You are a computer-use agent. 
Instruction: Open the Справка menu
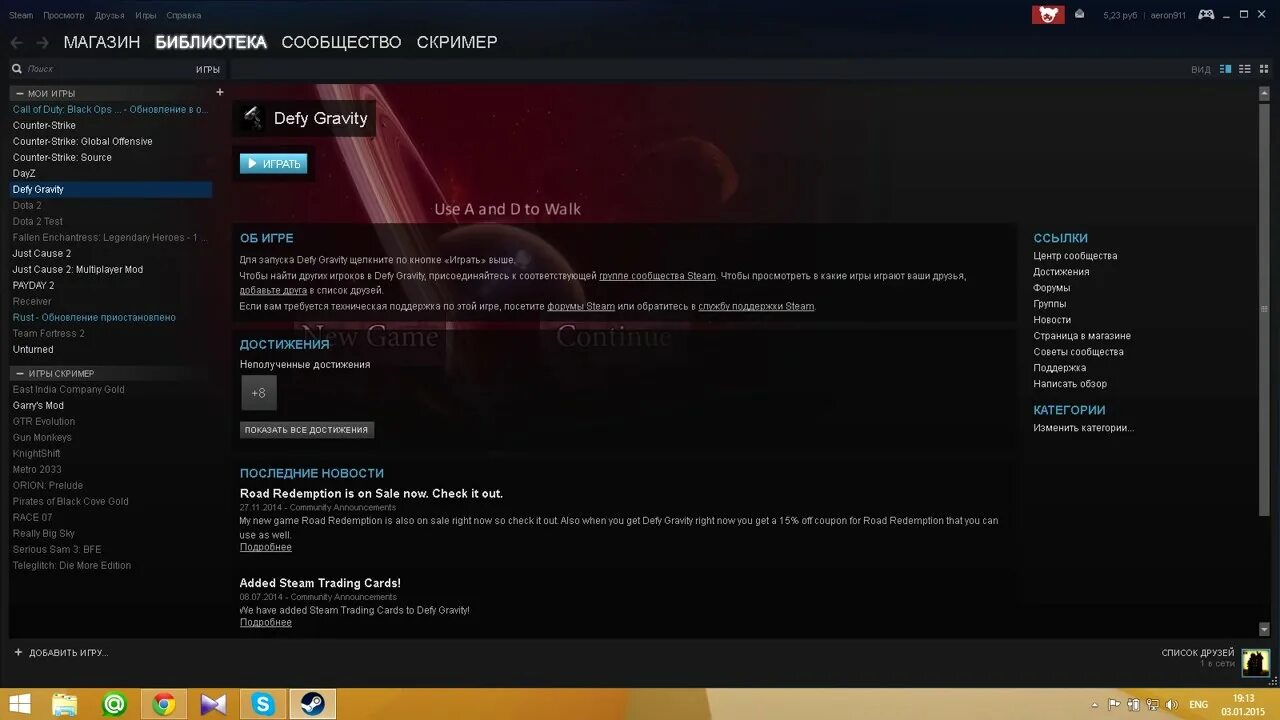pyautogui.click(x=184, y=15)
